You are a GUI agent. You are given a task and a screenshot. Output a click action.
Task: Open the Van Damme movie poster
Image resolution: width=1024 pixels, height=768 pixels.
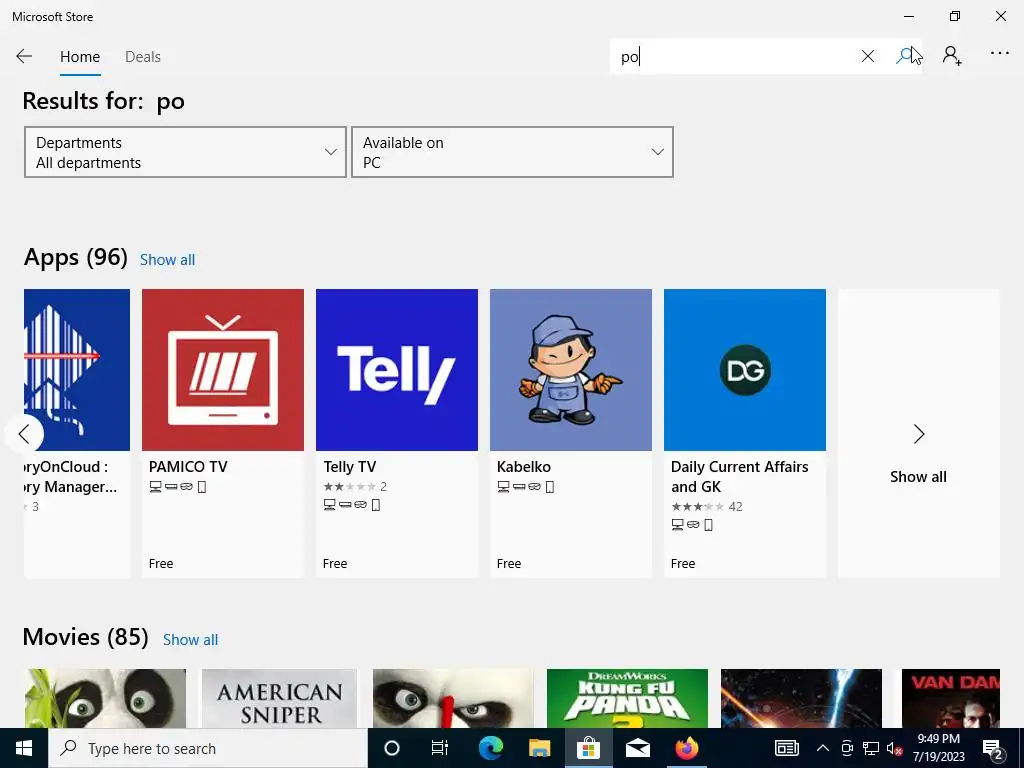(951, 698)
